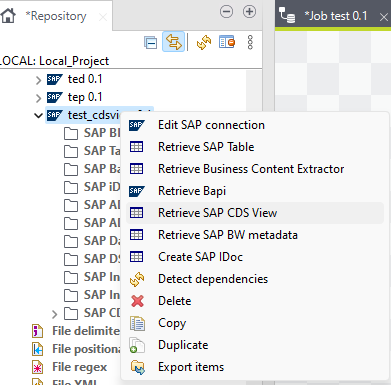Click table icon beside Create SAP IDoc
The image size is (391, 385).
(x=136, y=257)
